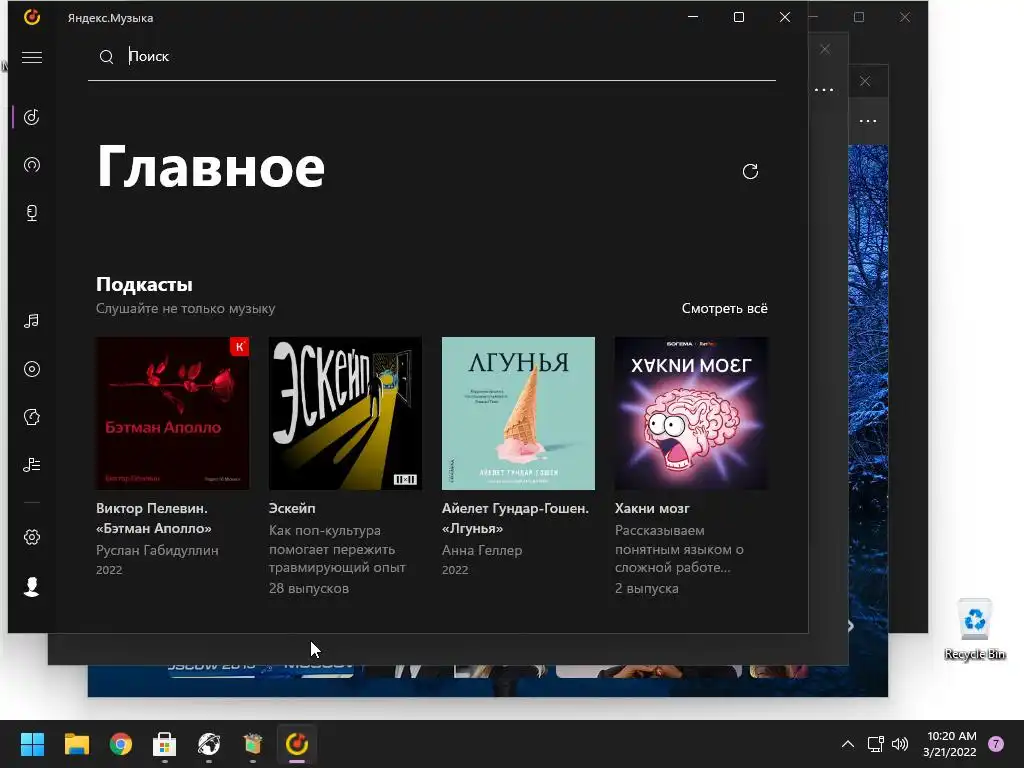Open volume speaker tray icon

[900, 744]
